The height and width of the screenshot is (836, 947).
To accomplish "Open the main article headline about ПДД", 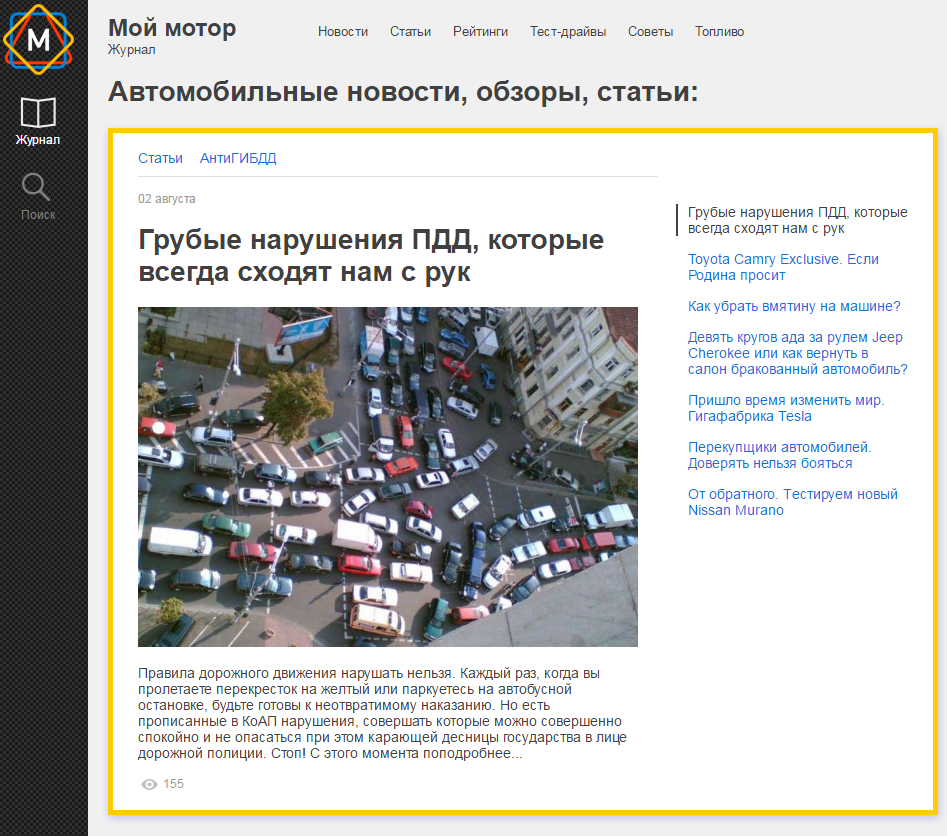I will click(370, 256).
